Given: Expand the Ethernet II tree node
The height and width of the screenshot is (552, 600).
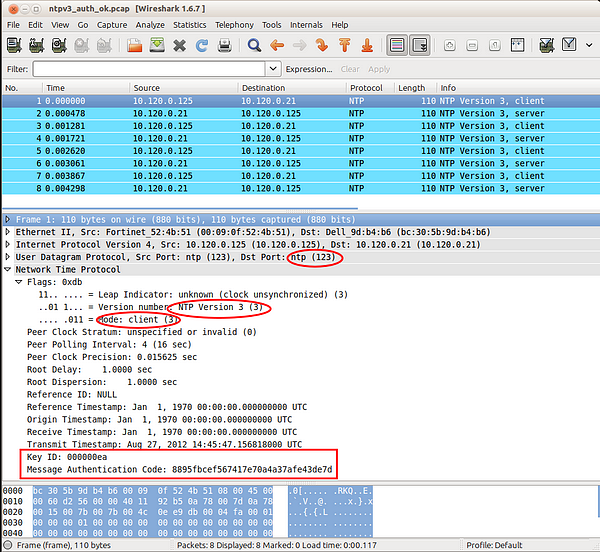Looking at the screenshot, I should tap(9, 232).
